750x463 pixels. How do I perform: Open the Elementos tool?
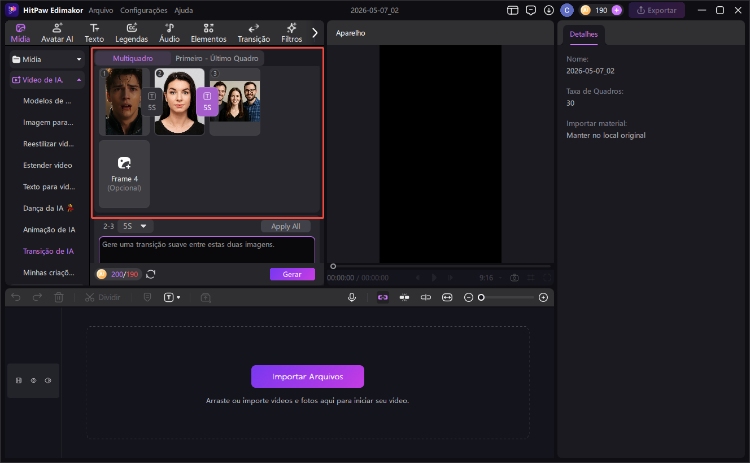point(209,33)
